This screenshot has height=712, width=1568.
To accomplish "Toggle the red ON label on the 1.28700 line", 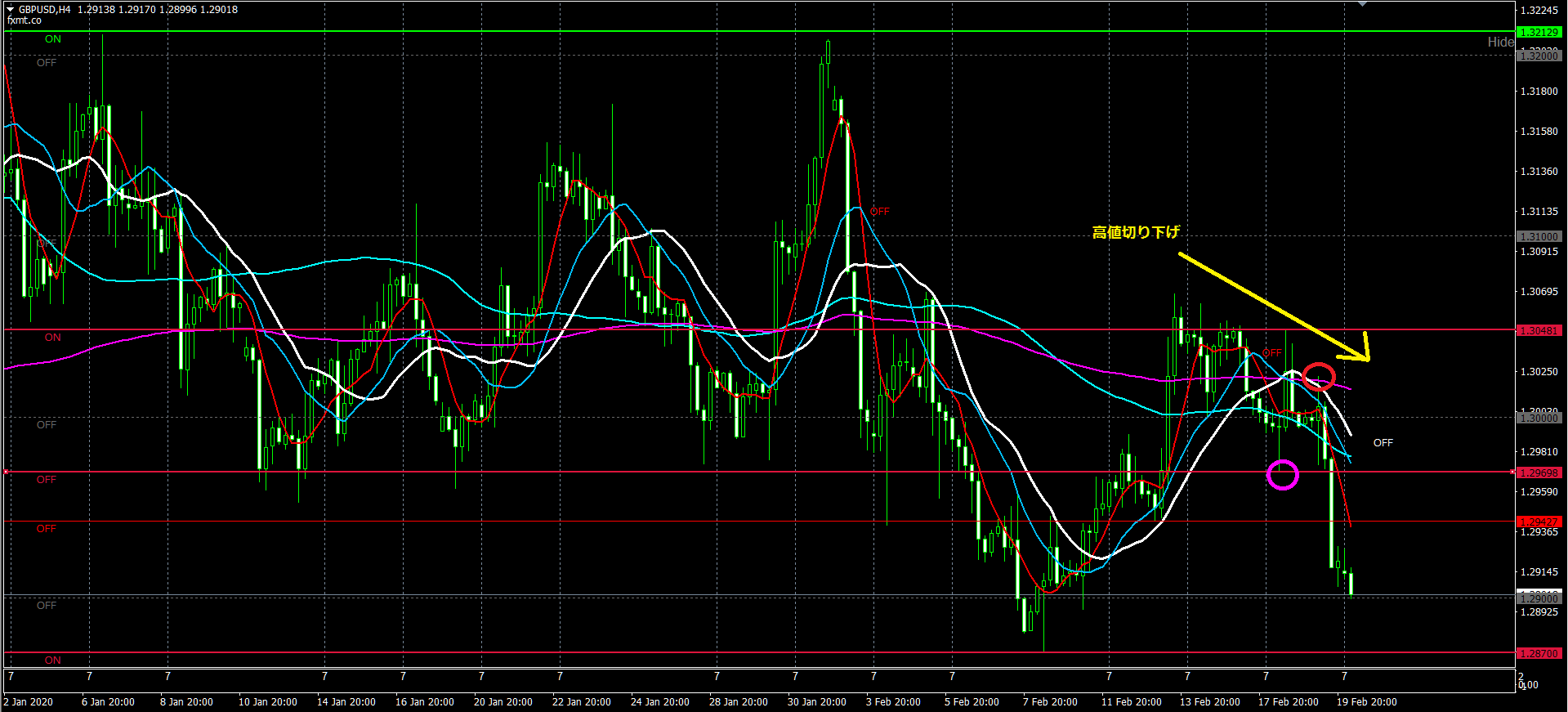I will point(53,661).
